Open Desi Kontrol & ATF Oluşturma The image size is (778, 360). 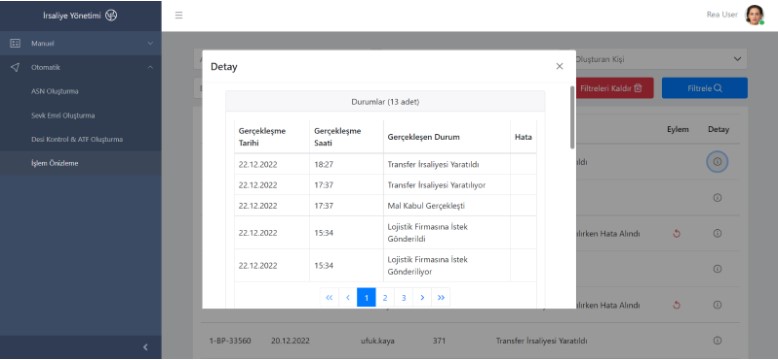click(x=77, y=139)
